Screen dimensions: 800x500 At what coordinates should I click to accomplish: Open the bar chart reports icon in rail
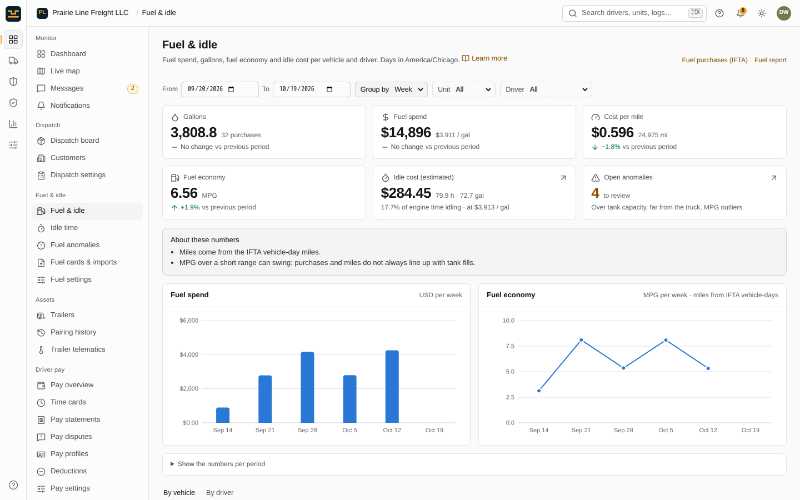[x=13, y=124]
